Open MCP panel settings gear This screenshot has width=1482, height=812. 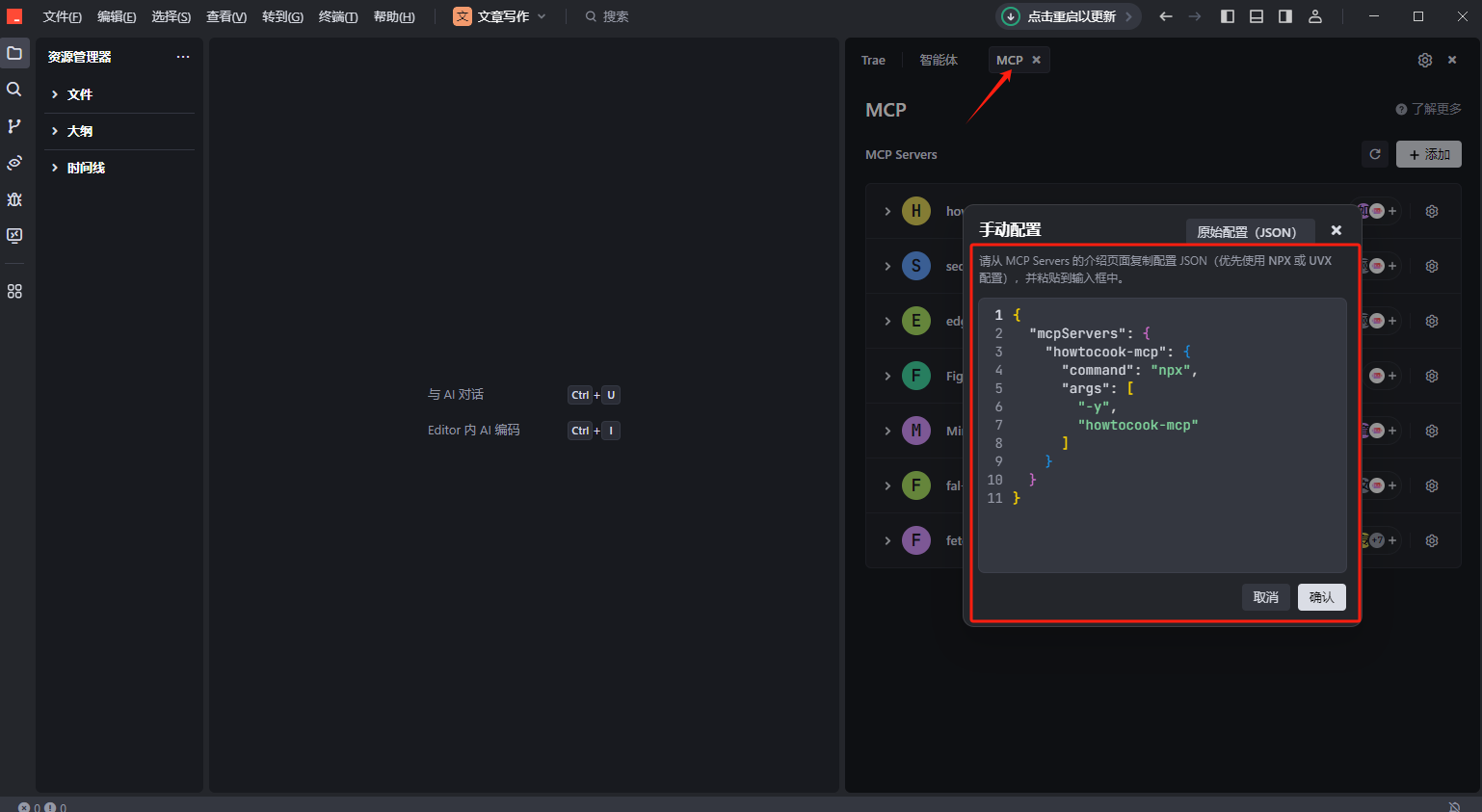tap(1425, 60)
